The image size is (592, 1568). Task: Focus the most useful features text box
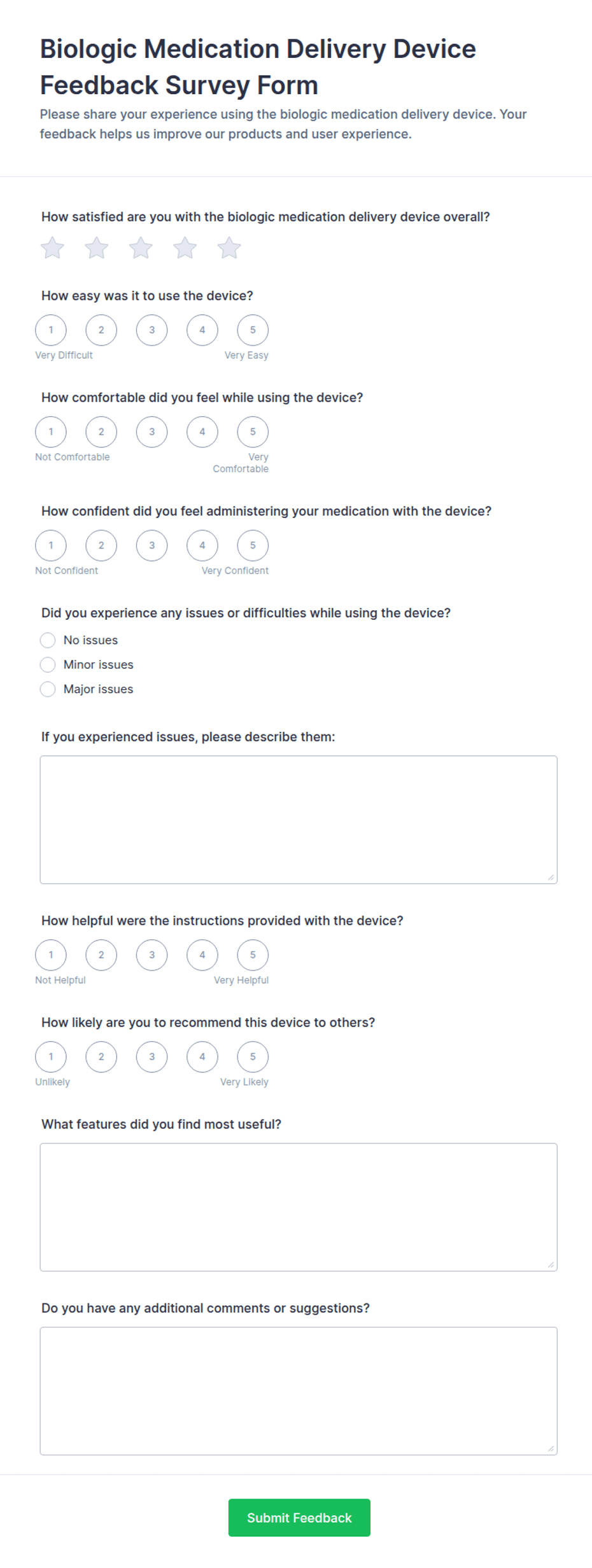tap(299, 1207)
